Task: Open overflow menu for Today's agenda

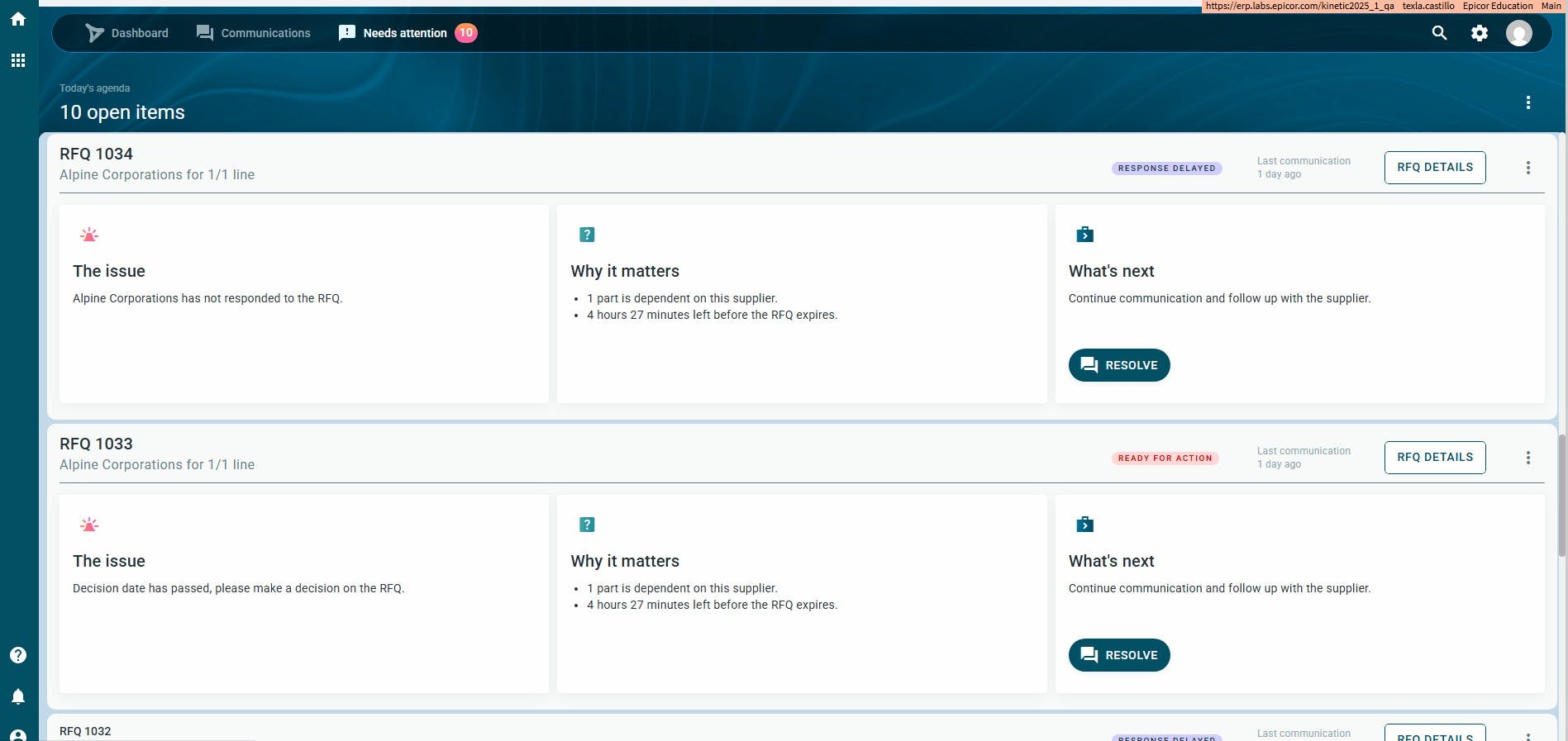Action: click(1527, 102)
